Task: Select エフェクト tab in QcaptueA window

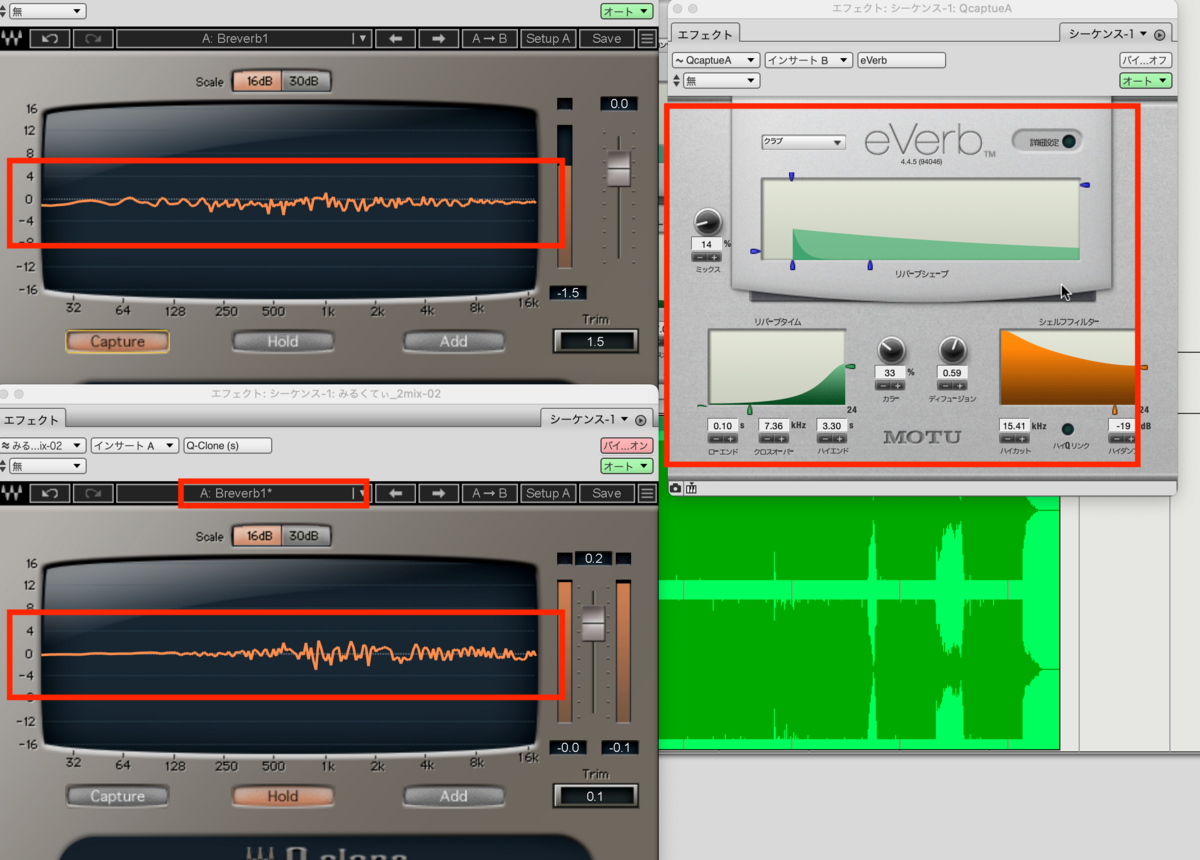Action: 705,34
